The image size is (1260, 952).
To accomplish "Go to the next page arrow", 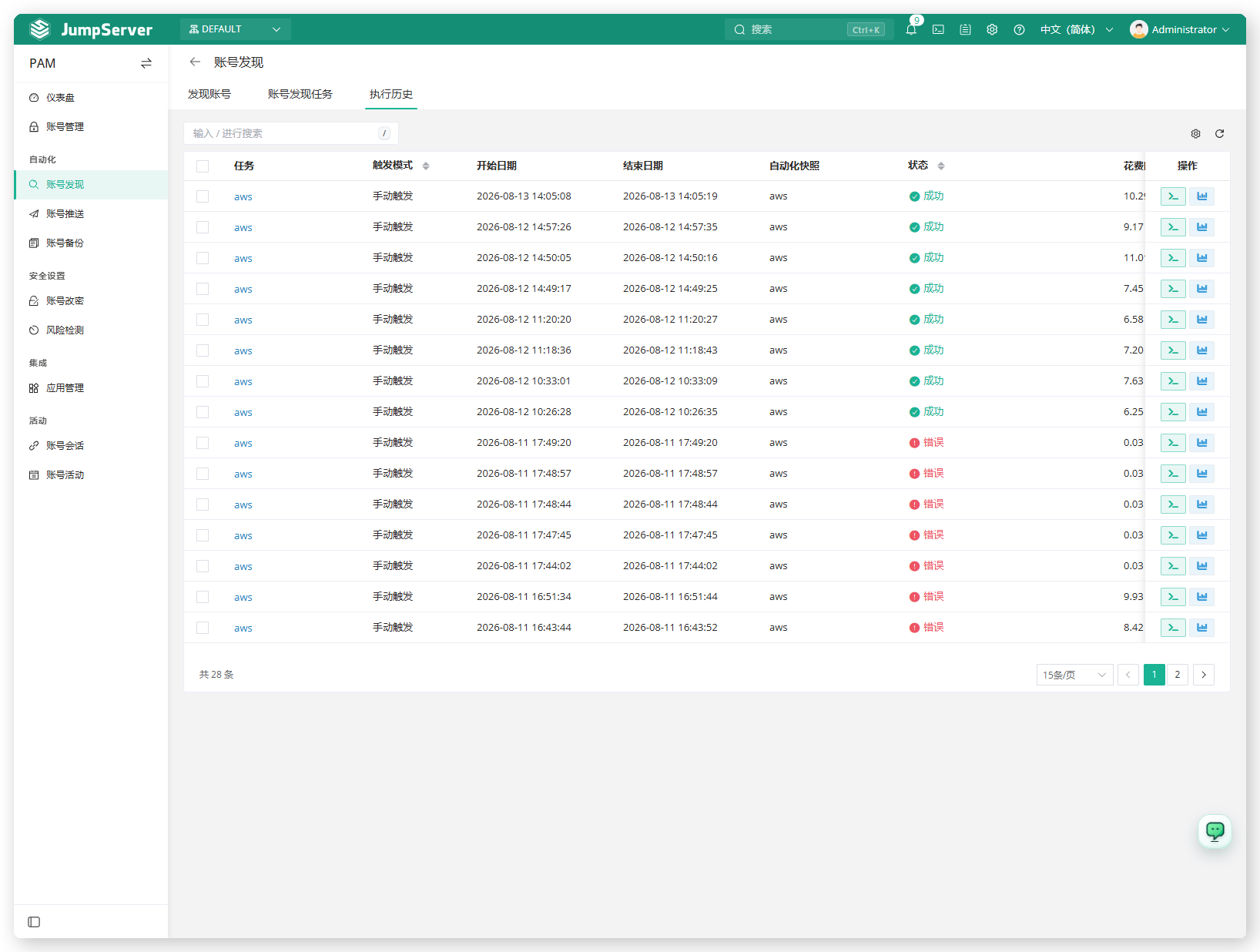I will (1204, 675).
